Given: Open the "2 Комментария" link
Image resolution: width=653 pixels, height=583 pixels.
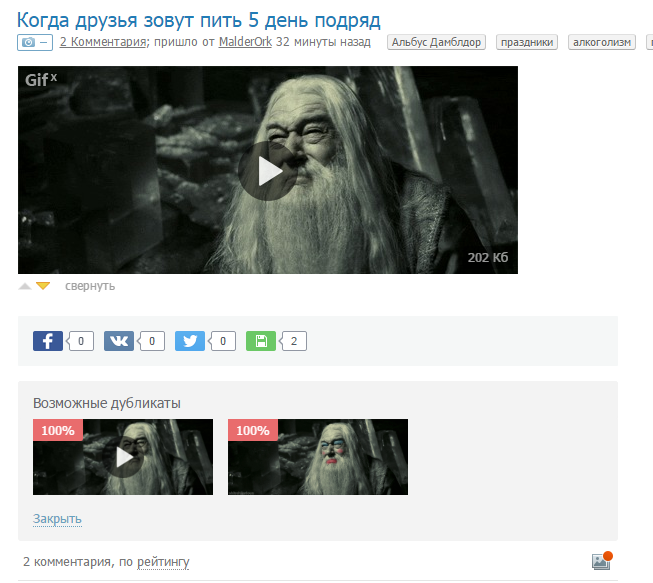Looking at the screenshot, I should point(103,42).
